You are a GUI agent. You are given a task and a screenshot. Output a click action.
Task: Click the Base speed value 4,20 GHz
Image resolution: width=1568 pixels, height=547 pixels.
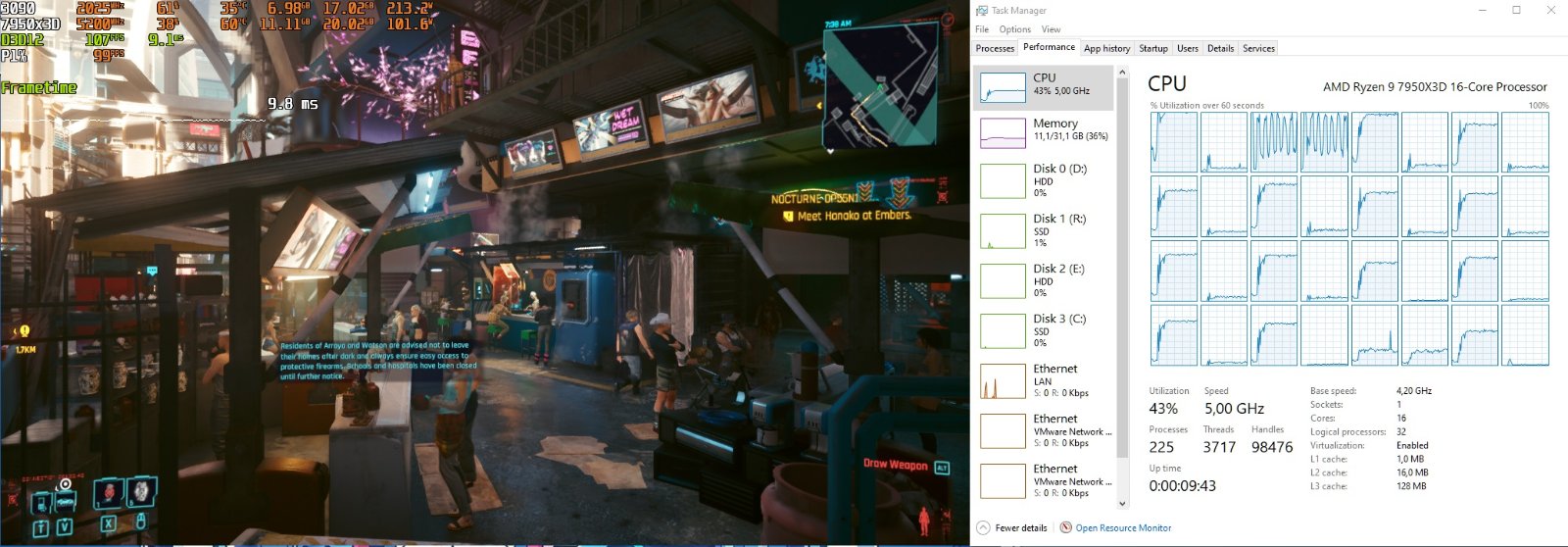1414,390
